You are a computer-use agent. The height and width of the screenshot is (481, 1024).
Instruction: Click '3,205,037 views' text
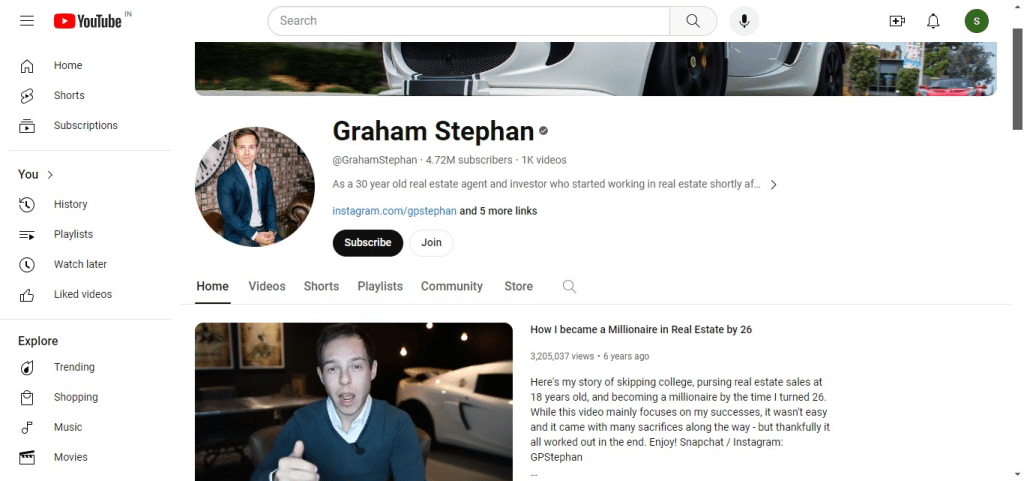pos(562,356)
